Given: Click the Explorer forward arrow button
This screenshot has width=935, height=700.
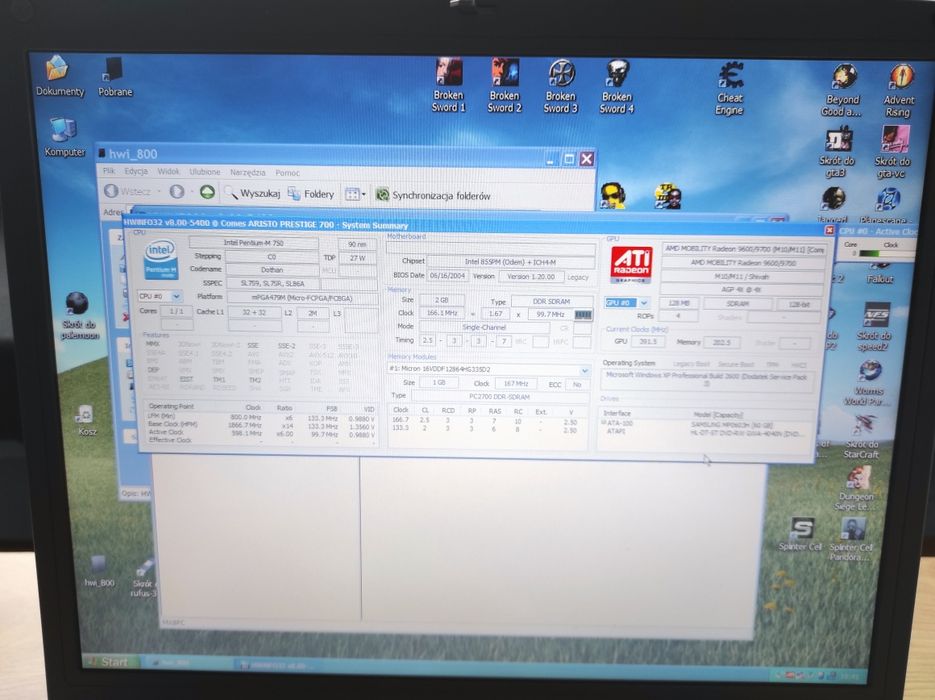Looking at the screenshot, I should pos(177,191).
